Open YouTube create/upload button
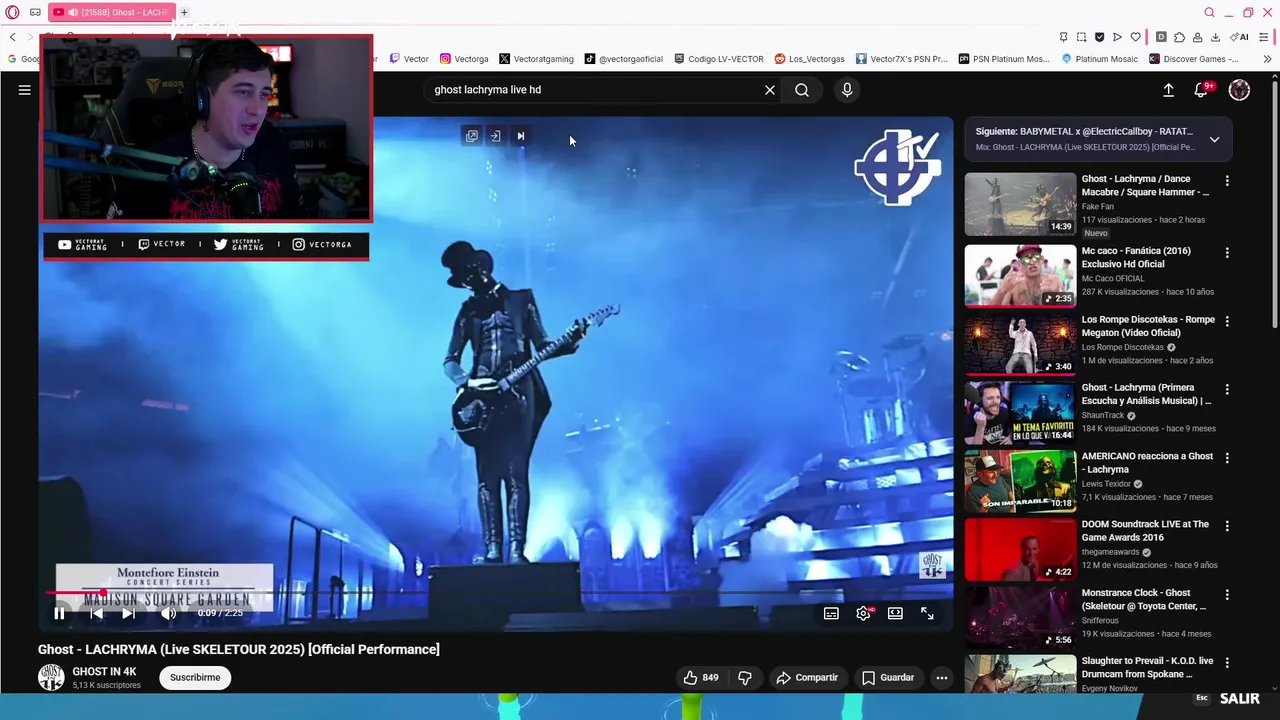1280x720 pixels. click(x=1168, y=90)
